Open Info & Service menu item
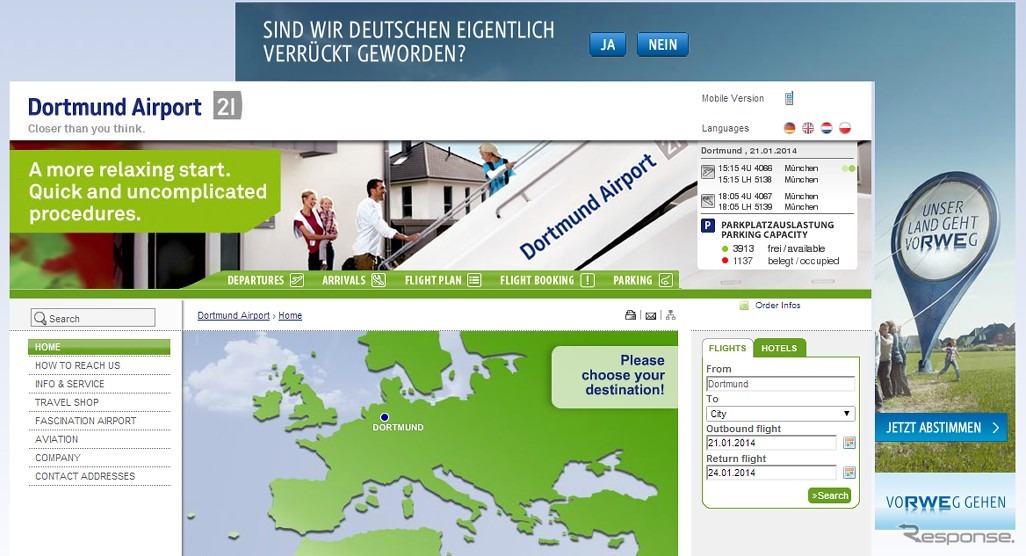Image resolution: width=1026 pixels, height=556 pixels. click(x=99, y=383)
